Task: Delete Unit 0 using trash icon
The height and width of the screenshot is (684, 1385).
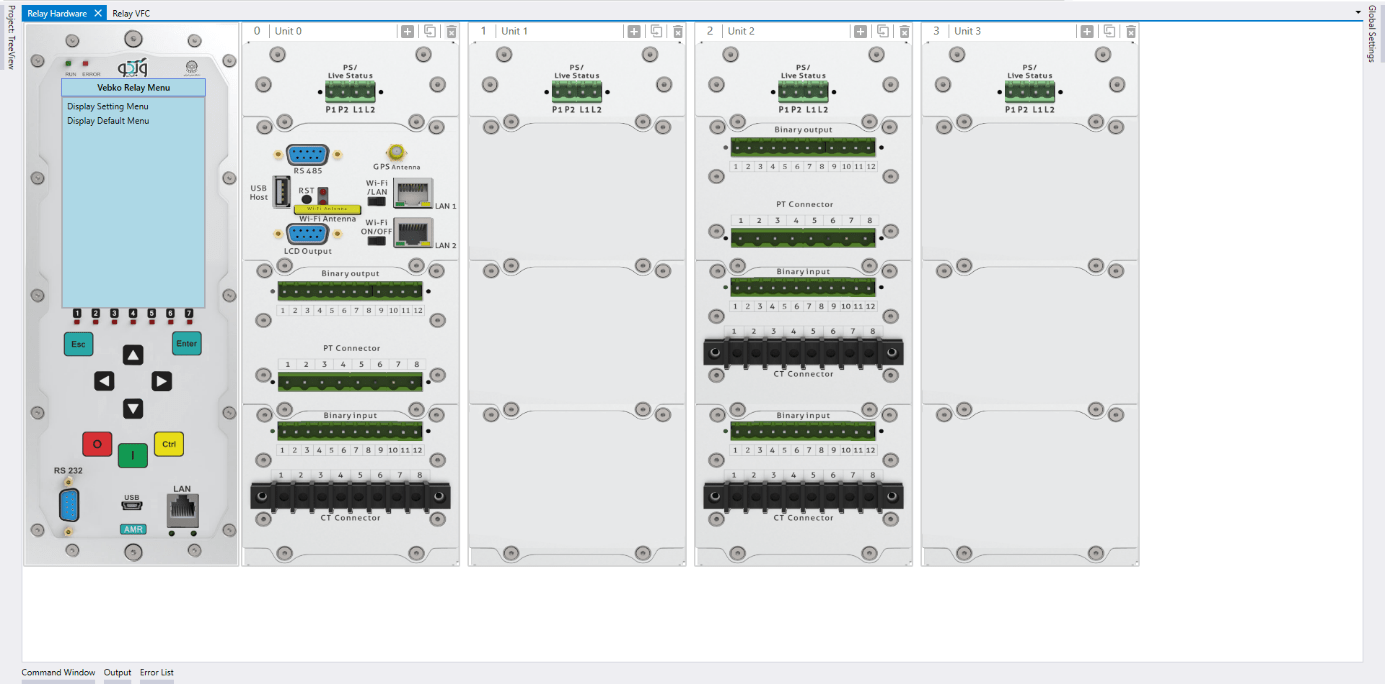Action: pos(451,31)
